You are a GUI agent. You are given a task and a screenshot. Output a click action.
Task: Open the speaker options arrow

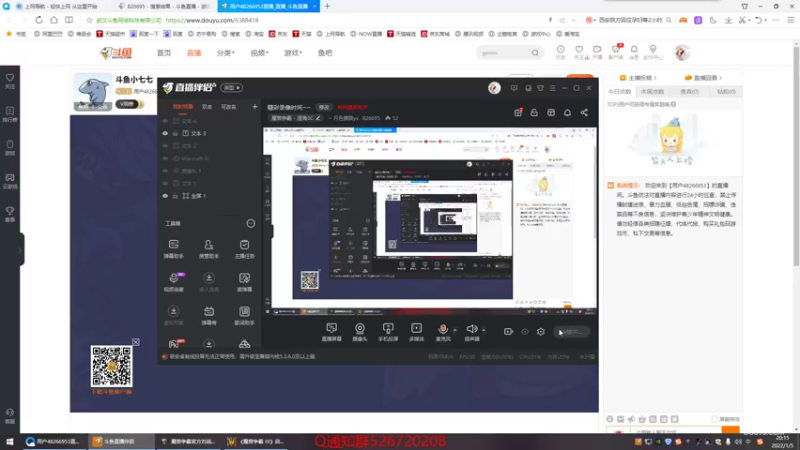point(483,330)
